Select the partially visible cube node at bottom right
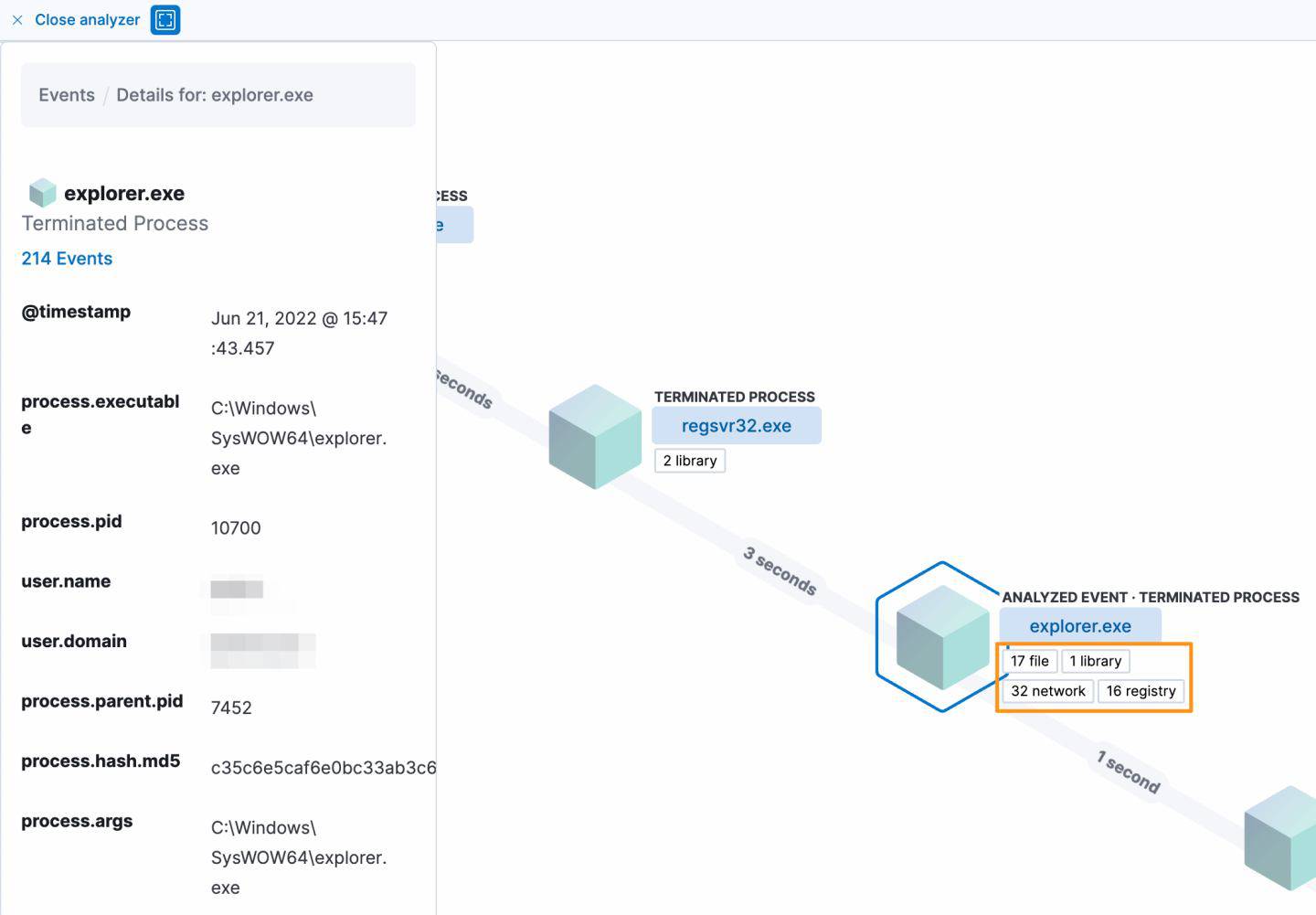The height and width of the screenshot is (915, 1316). point(1284,838)
